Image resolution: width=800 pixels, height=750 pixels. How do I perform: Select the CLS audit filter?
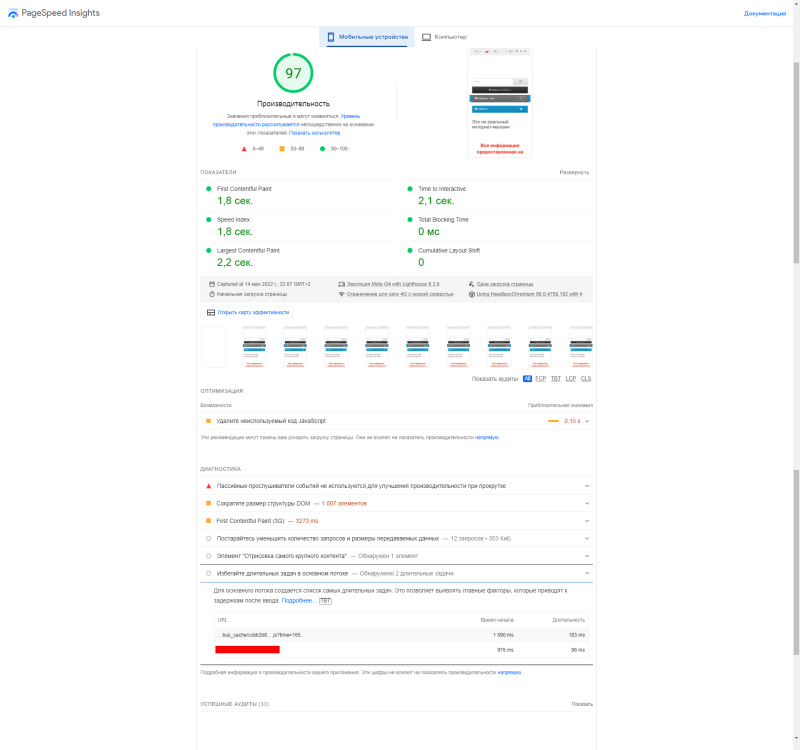coord(586,379)
